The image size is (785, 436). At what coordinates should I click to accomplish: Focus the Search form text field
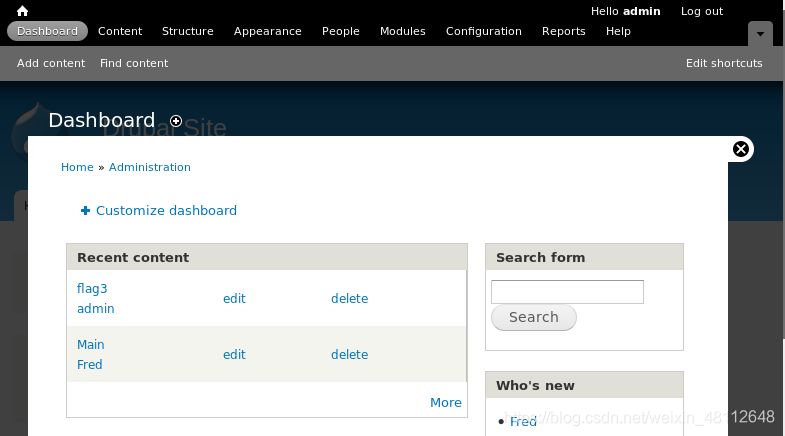pos(567,292)
